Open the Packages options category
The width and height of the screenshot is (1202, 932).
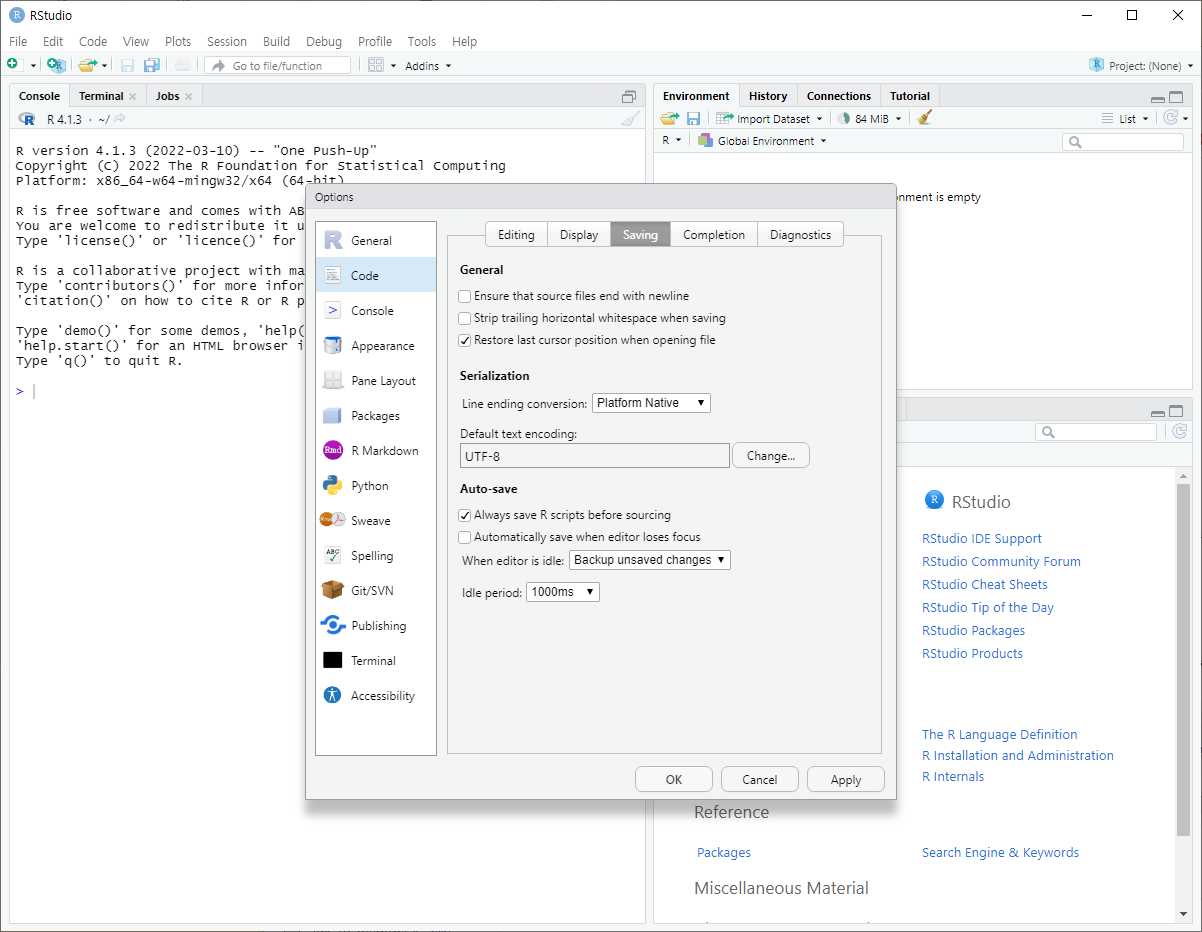click(x=376, y=416)
